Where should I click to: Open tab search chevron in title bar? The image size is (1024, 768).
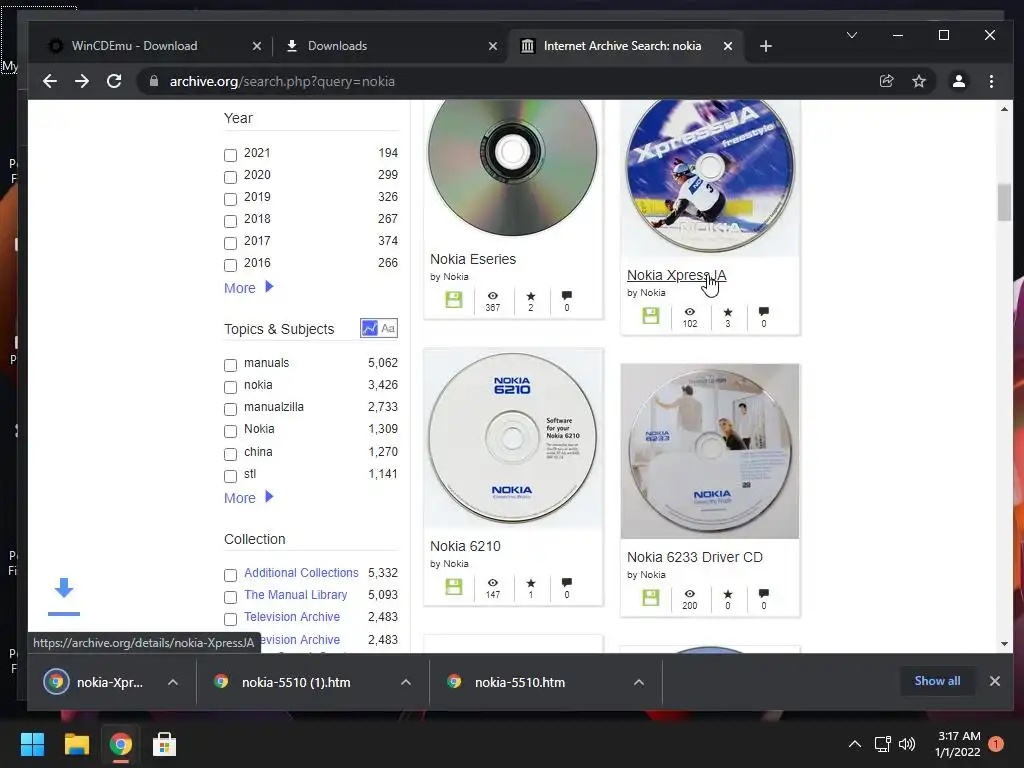click(x=852, y=35)
